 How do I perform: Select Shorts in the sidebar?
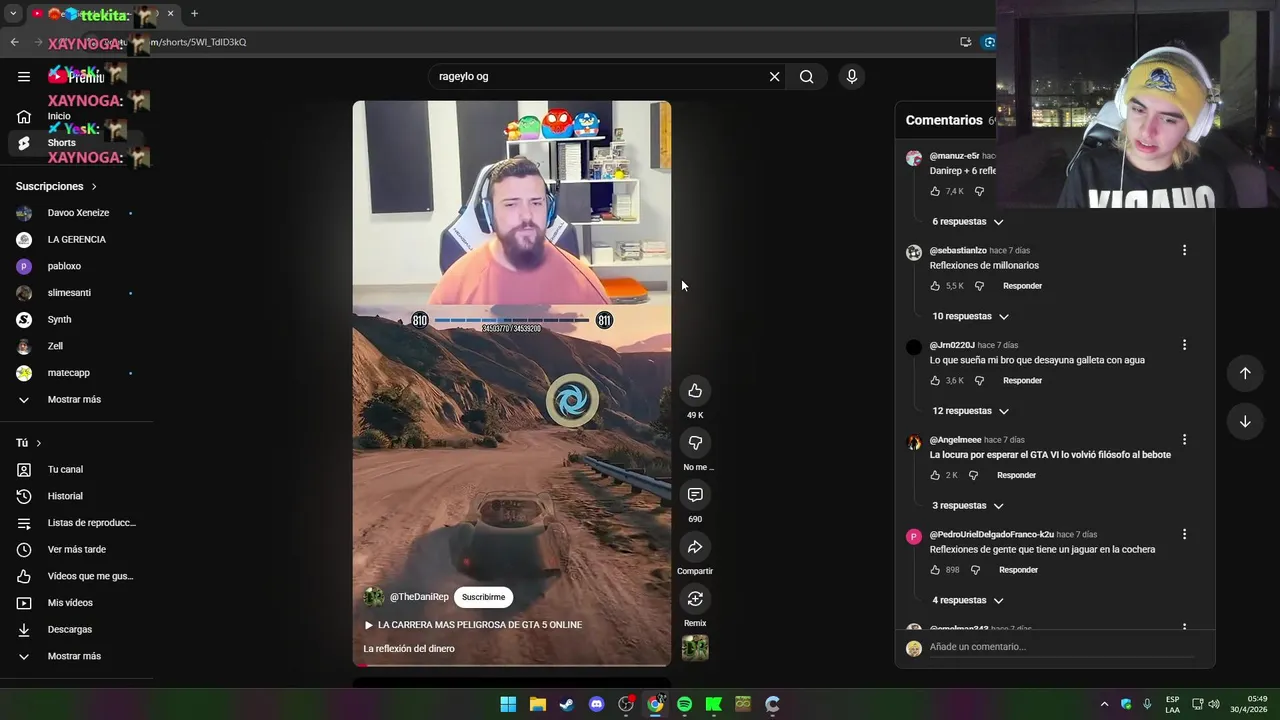point(76,143)
